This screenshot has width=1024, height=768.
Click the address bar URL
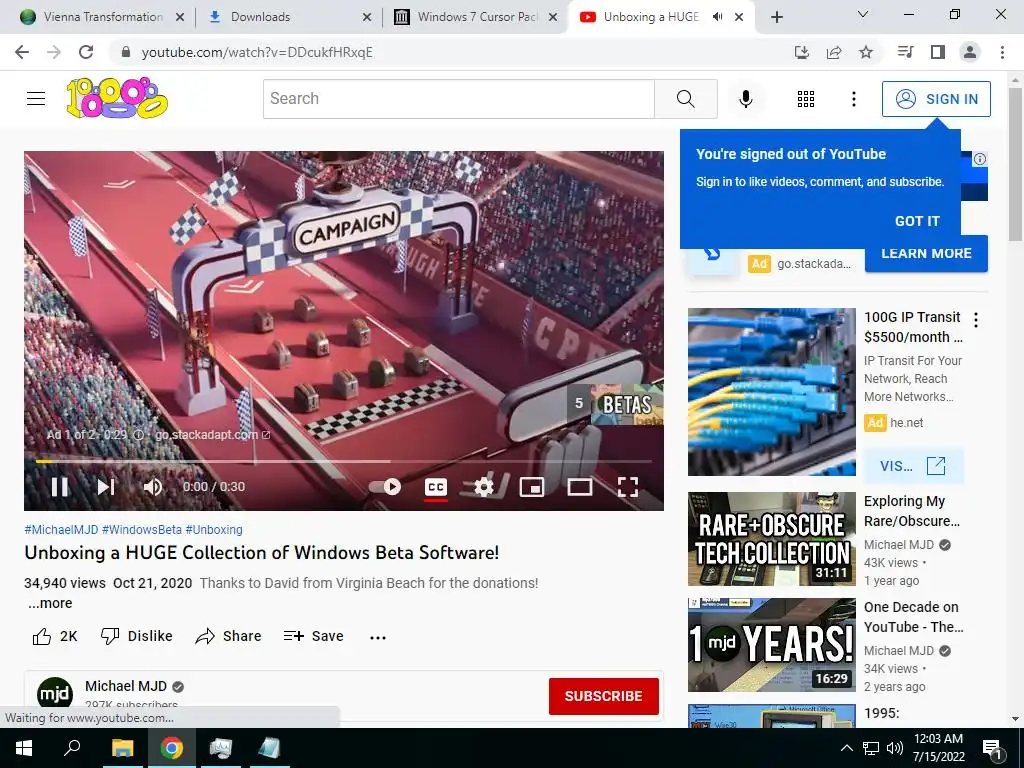tap(257, 52)
